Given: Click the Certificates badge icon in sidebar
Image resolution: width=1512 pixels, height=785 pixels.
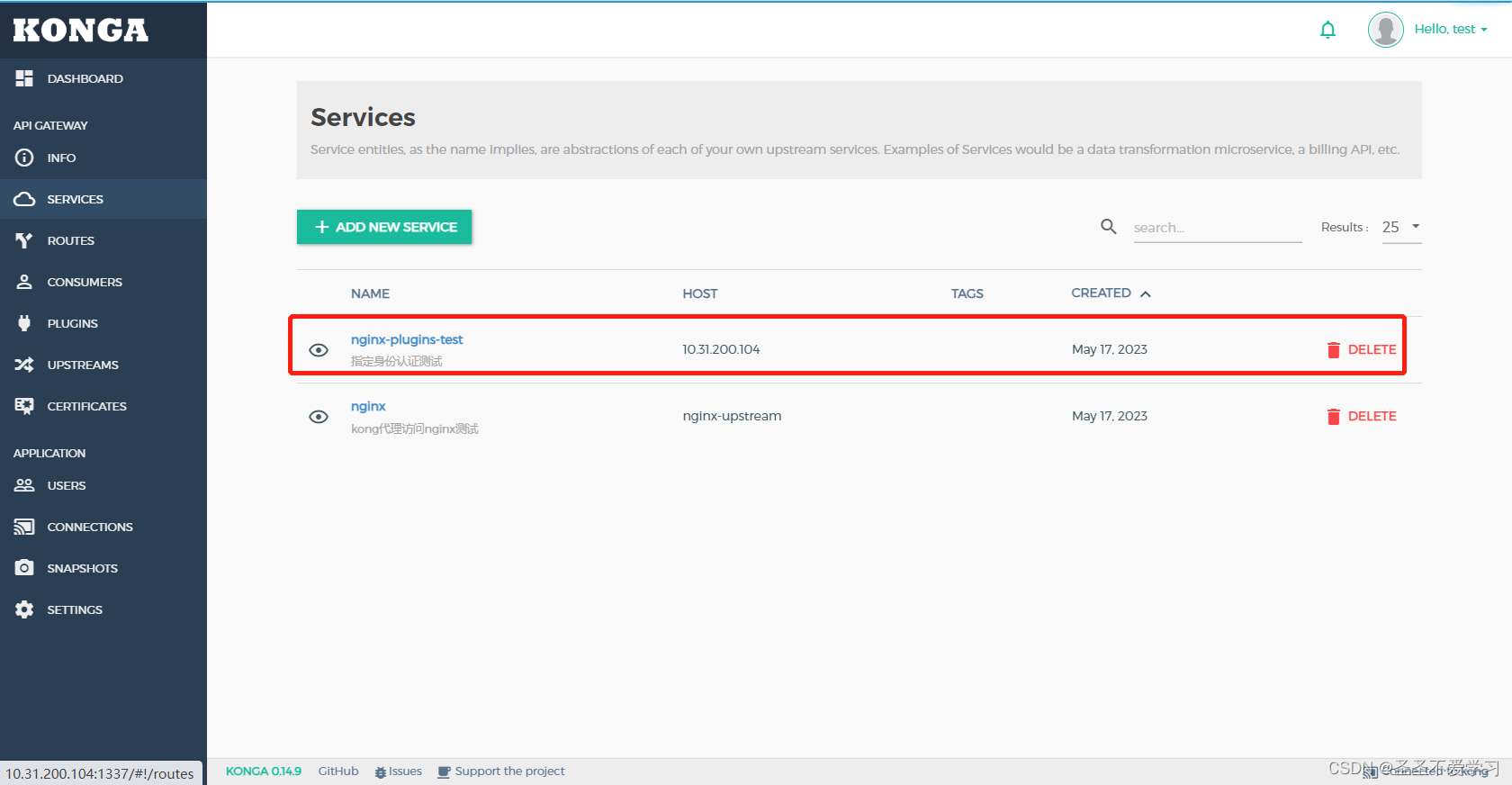Looking at the screenshot, I should (24, 406).
